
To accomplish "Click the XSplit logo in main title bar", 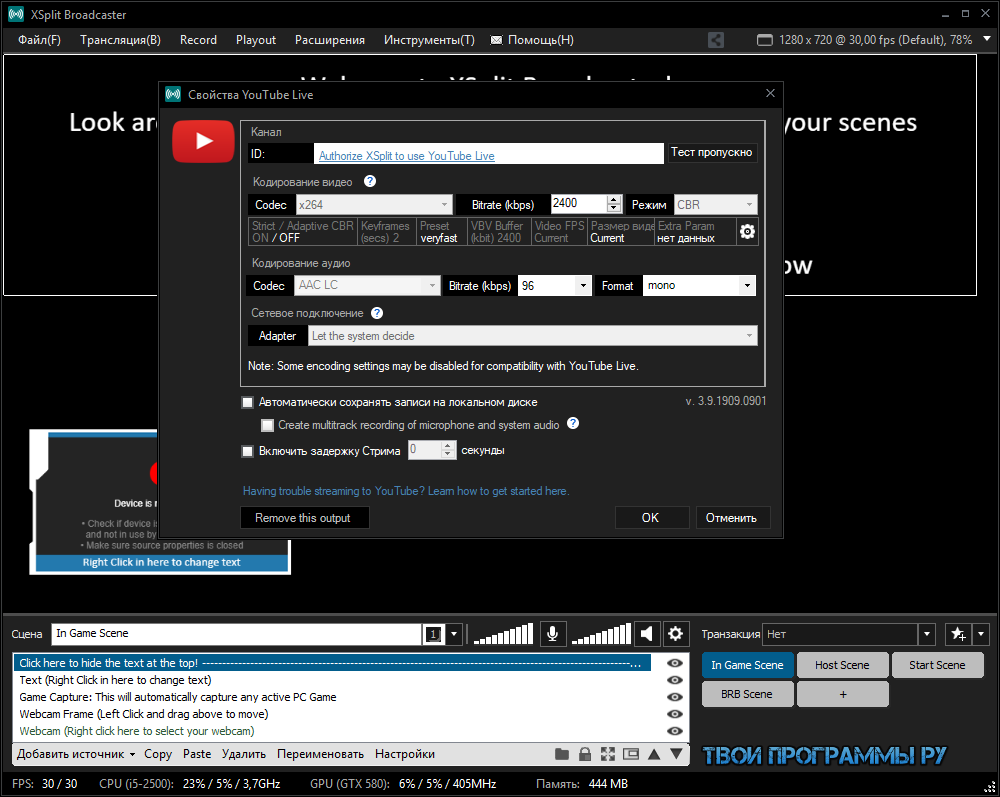I will click(x=16, y=14).
